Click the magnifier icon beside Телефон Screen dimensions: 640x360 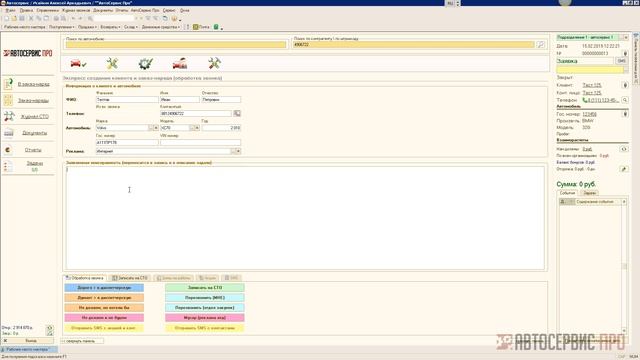click(x=625, y=100)
